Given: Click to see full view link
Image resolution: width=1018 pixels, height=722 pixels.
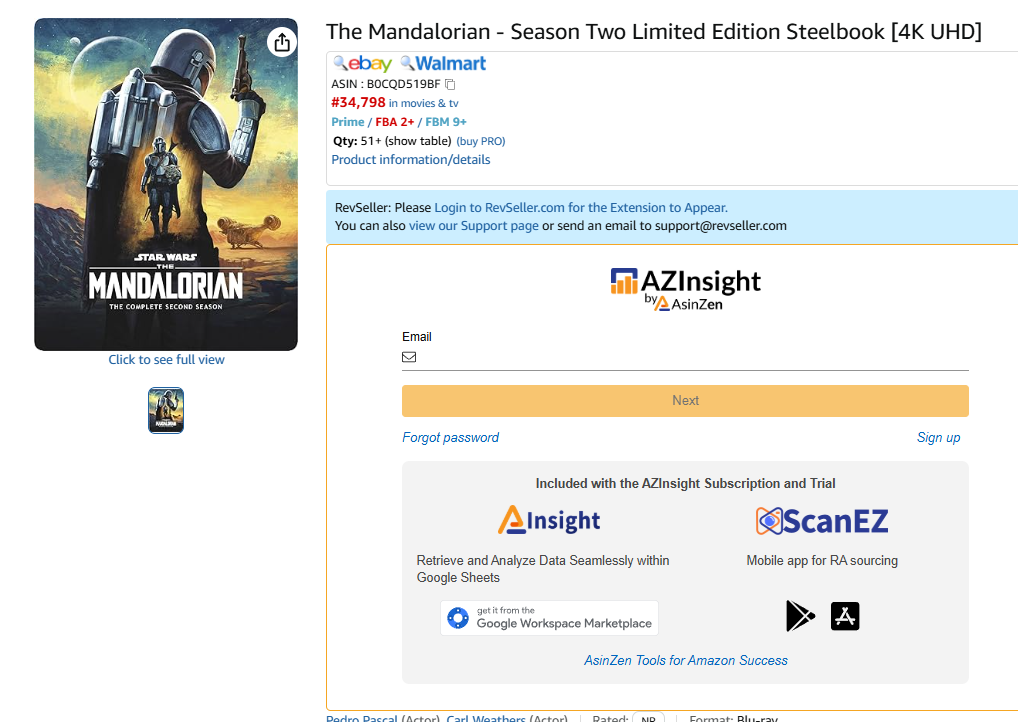Looking at the screenshot, I should 166,359.
